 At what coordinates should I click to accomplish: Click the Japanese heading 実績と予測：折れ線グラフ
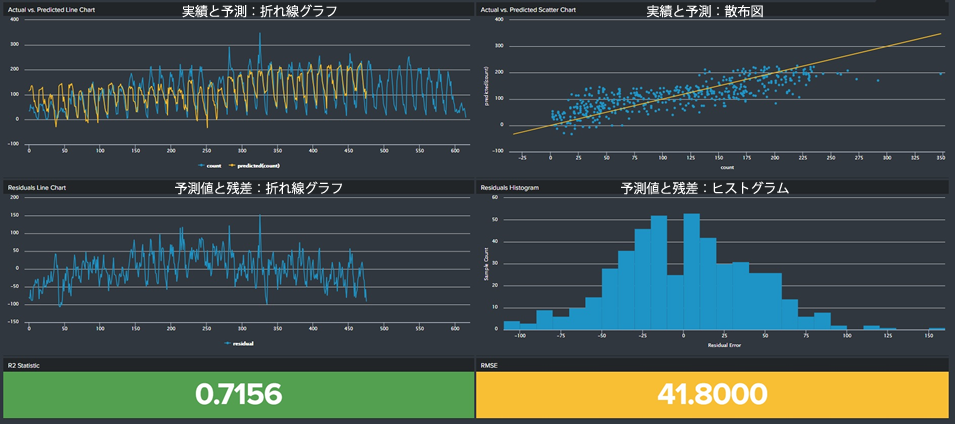260,12
